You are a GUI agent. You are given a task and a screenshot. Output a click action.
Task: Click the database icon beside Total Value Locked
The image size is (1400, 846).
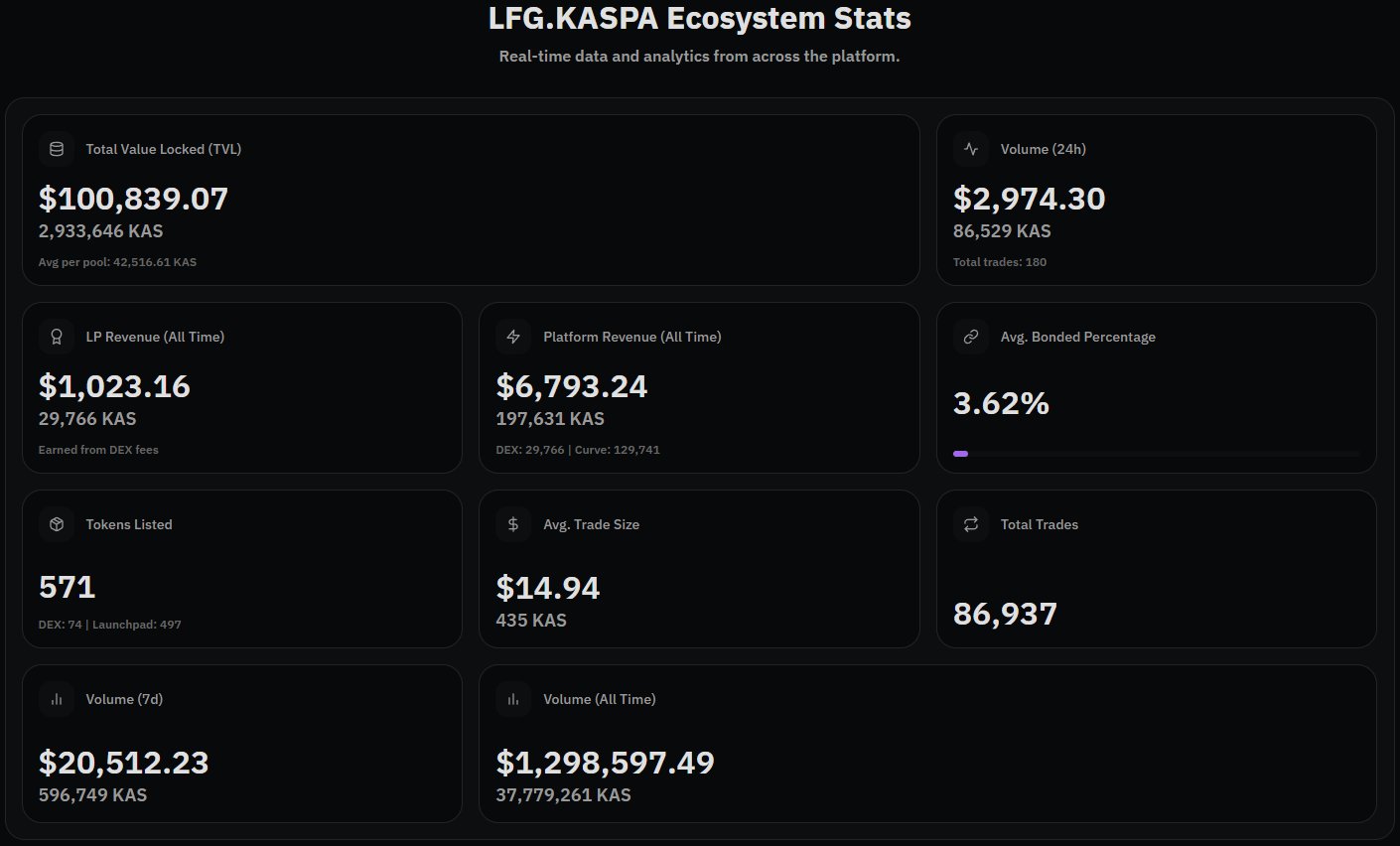coord(57,149)
